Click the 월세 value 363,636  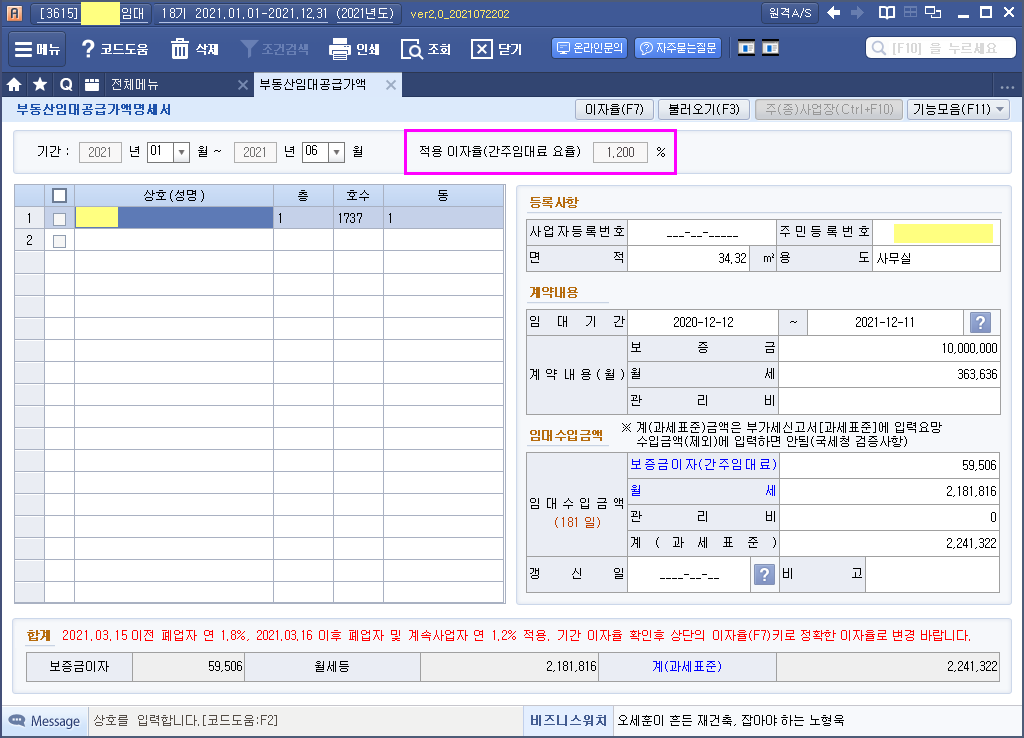click(889, 374)
